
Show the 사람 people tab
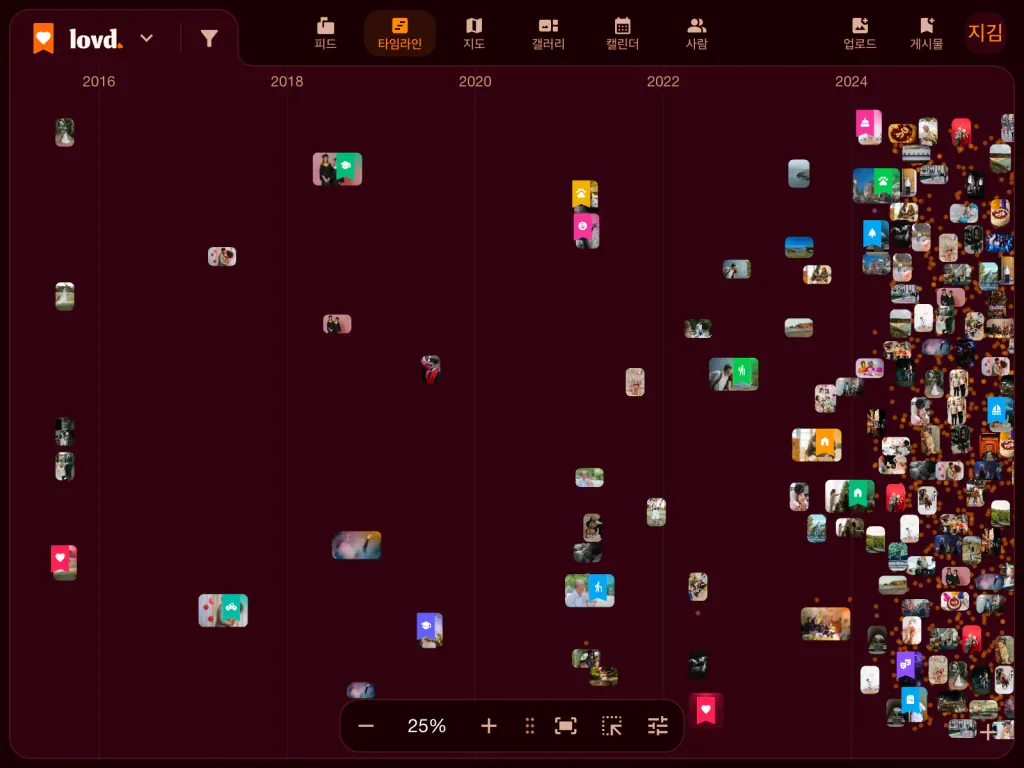pyautogui.click(x=697, y=34)
